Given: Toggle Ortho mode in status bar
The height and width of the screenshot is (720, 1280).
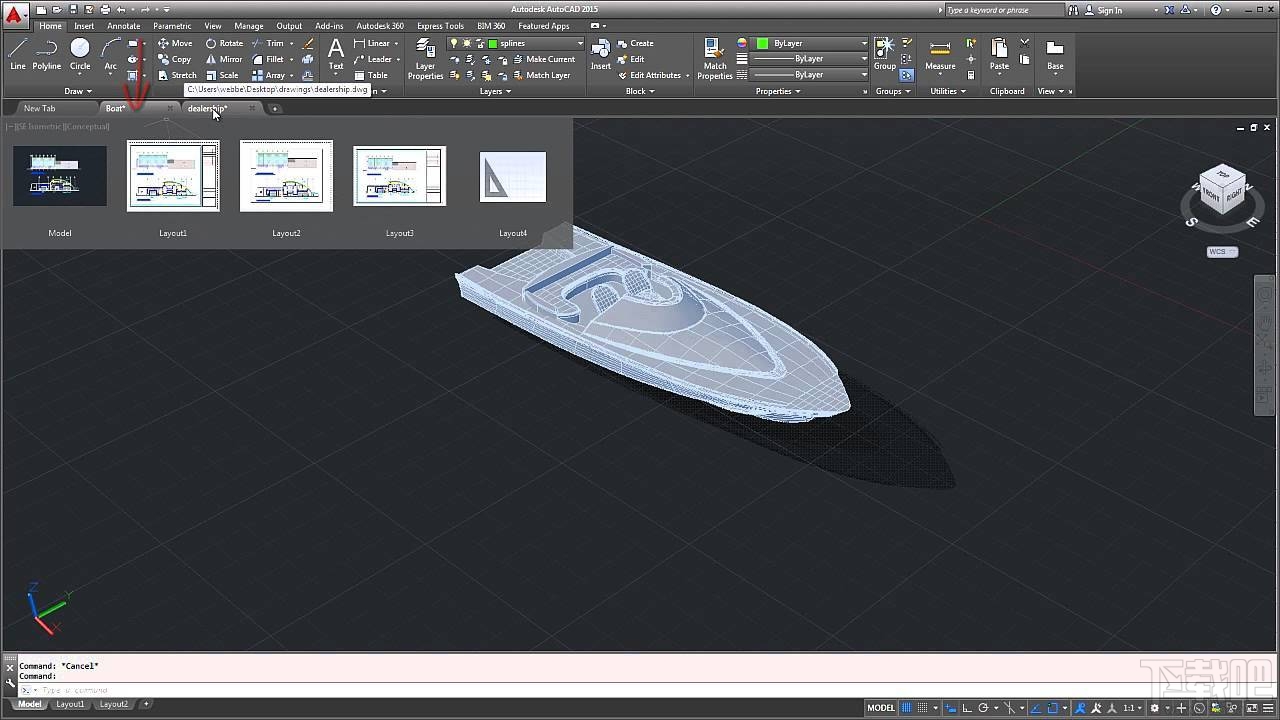Looking at the screenshot, I should 967,707.
